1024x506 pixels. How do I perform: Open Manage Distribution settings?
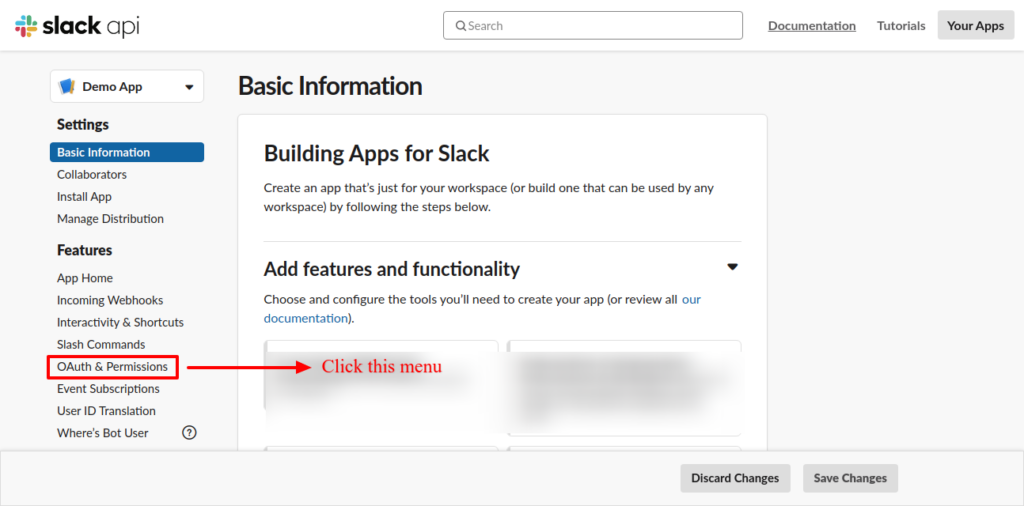[110, 219]
